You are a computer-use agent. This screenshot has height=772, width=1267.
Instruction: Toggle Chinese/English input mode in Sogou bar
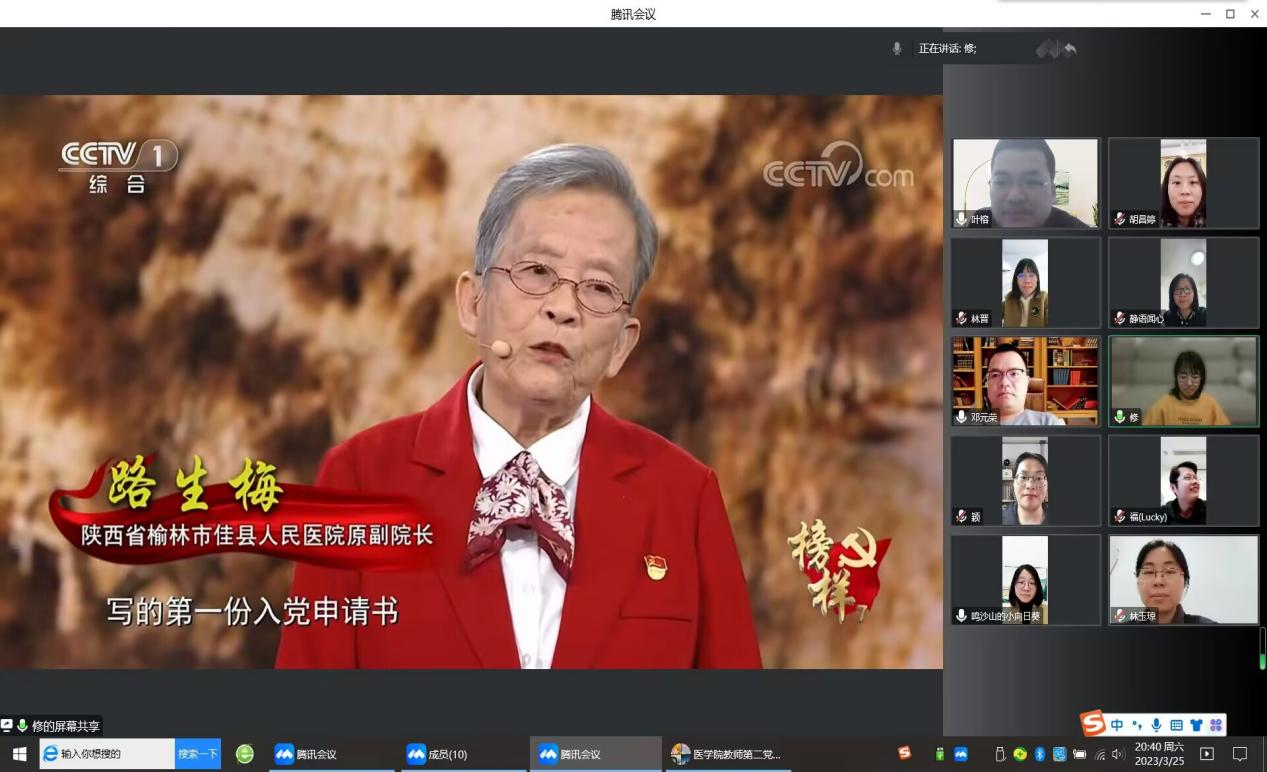1117,725
